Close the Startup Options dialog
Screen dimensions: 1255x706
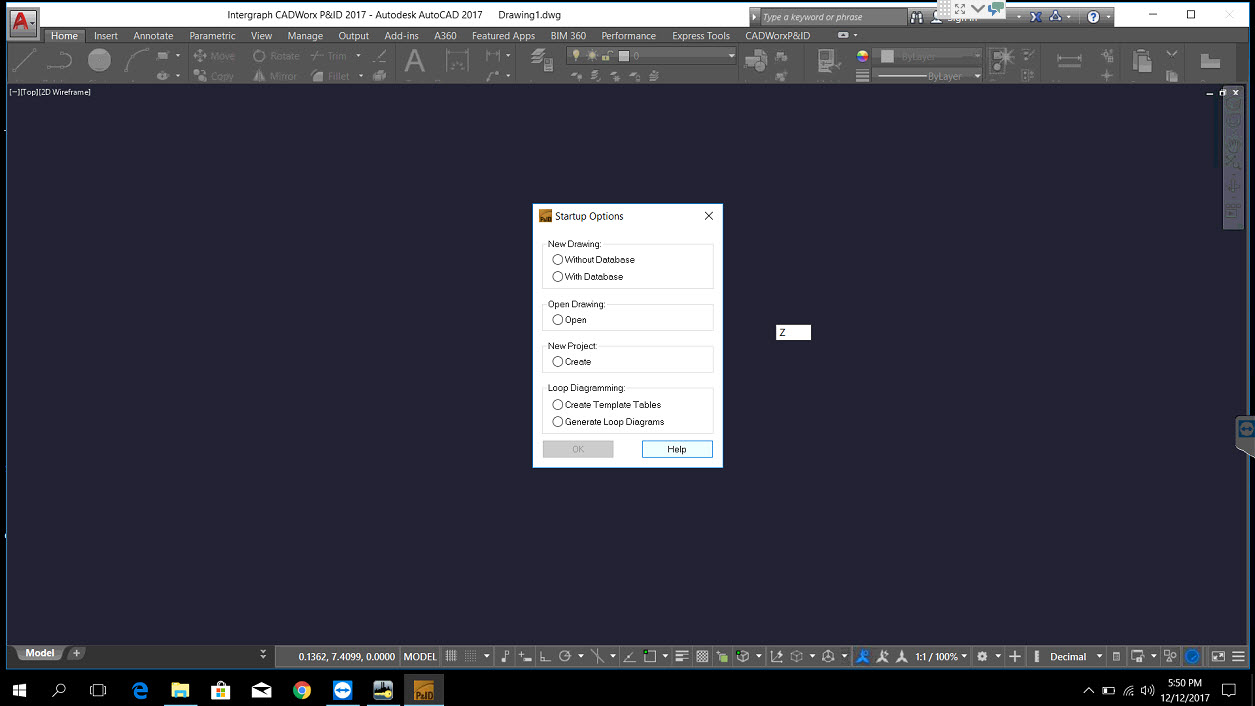click(x=709, y=216)
